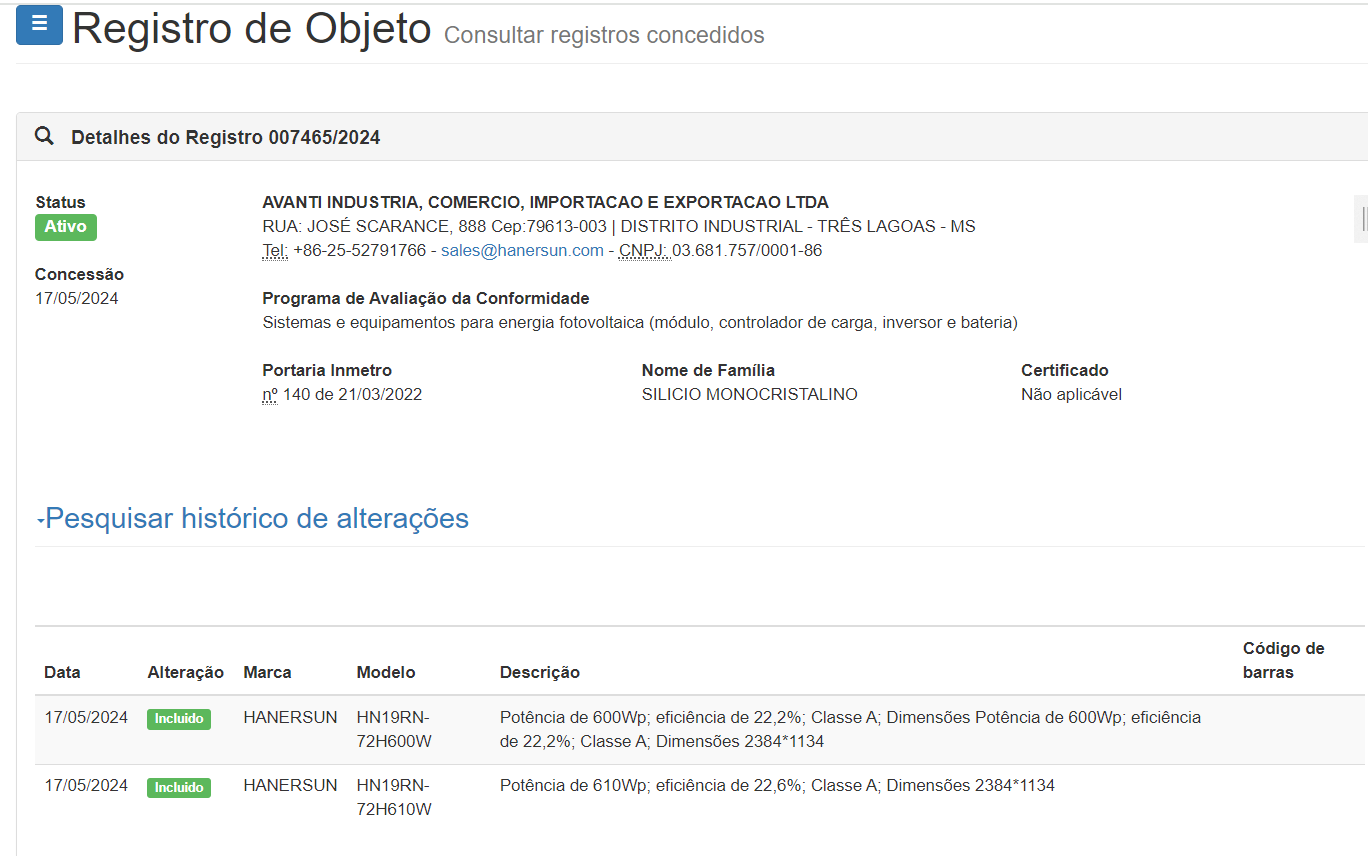Expand Pesquisar histórico de alterações section
This screenshot has height=856, width=1368.
257,518
